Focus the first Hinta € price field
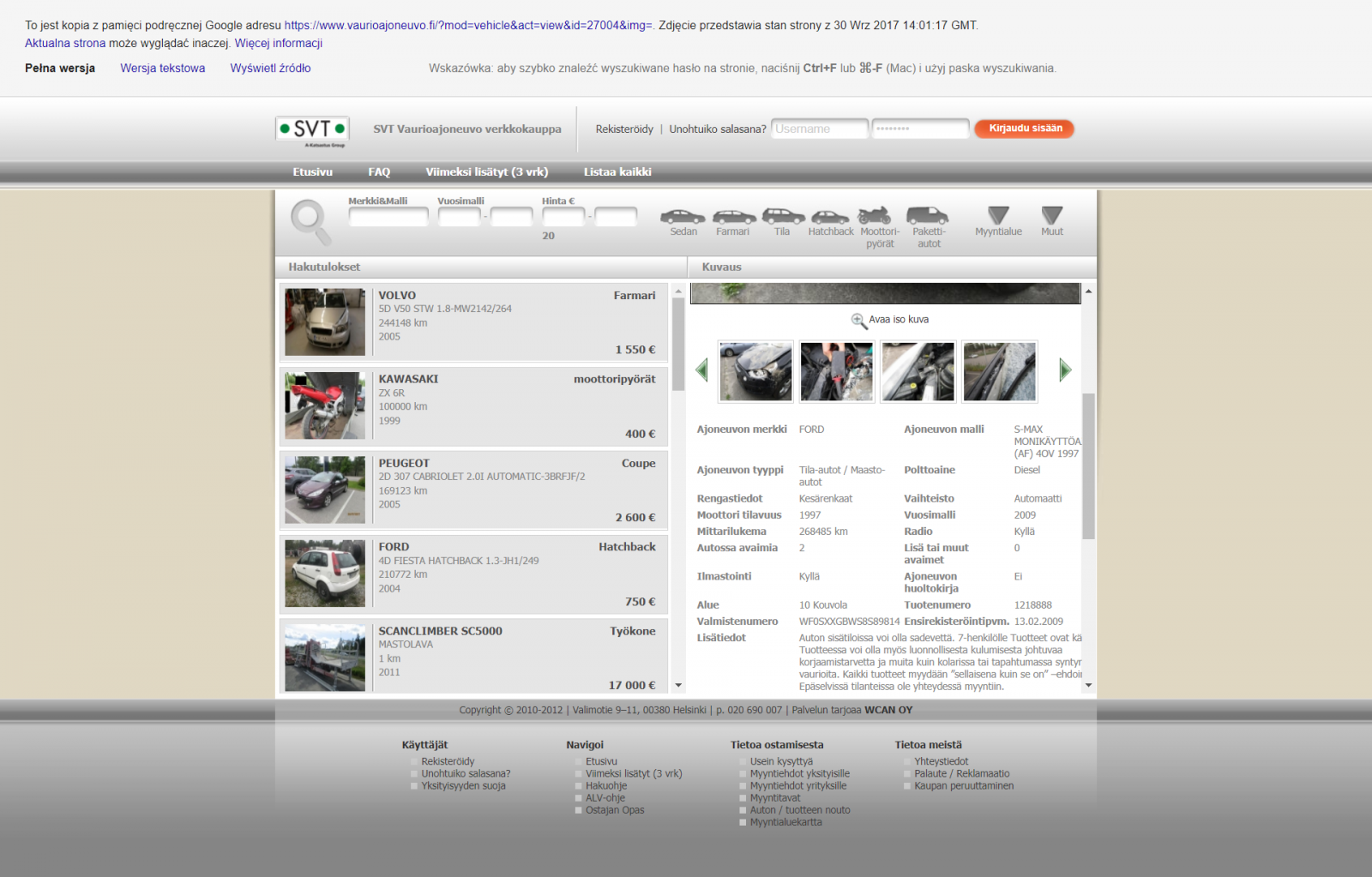Screen dimensions: 1372x877 coord(563,217)
